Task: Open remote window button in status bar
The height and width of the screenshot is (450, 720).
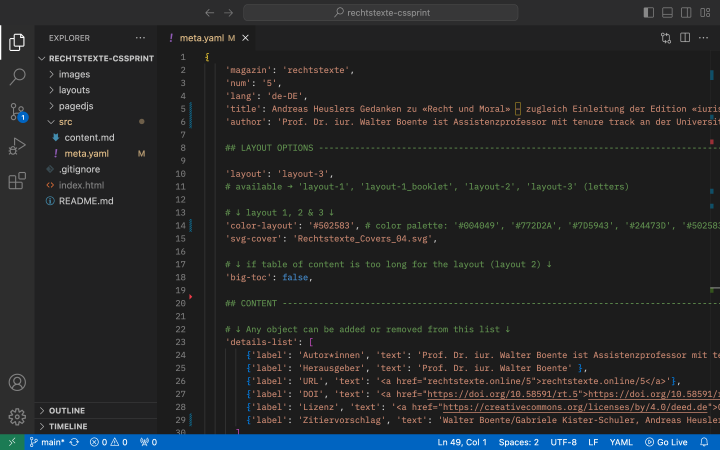Action: click(x=12, y=442)
